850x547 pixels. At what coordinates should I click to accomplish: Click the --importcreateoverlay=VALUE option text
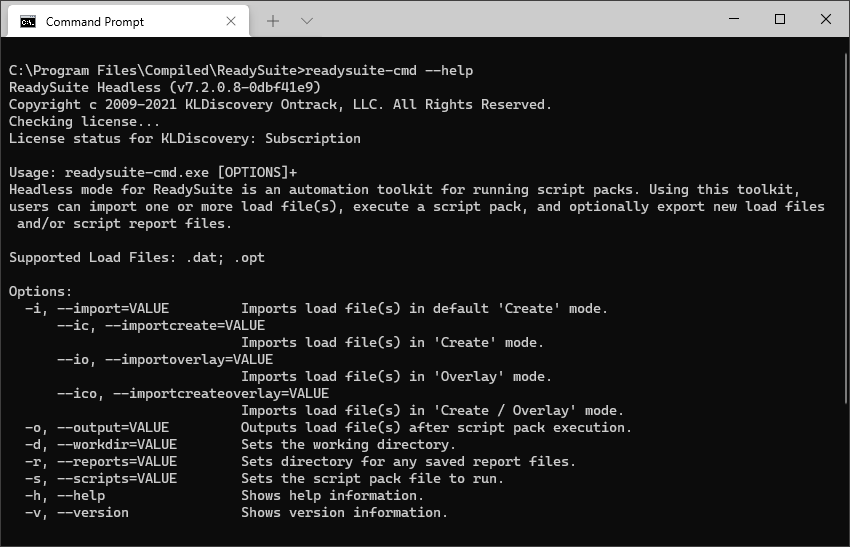(x=193, y=394)
